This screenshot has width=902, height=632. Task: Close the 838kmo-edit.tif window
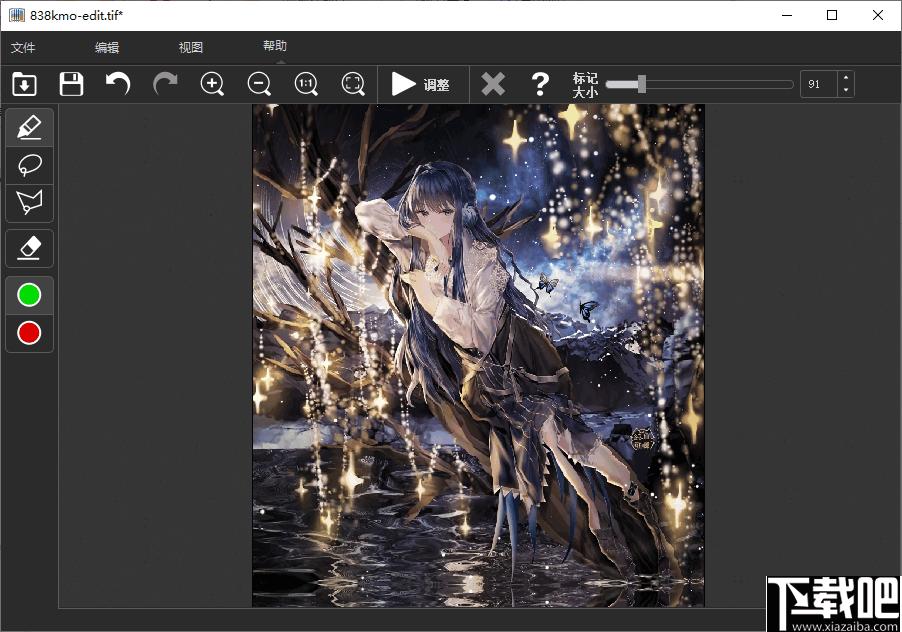point(878,16)
